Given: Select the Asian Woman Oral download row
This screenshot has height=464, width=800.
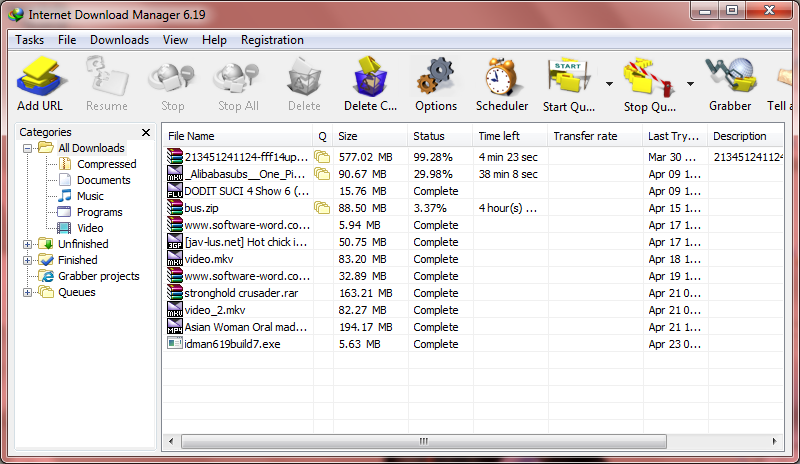Looking at the screenshot, I should coord(474,327).
